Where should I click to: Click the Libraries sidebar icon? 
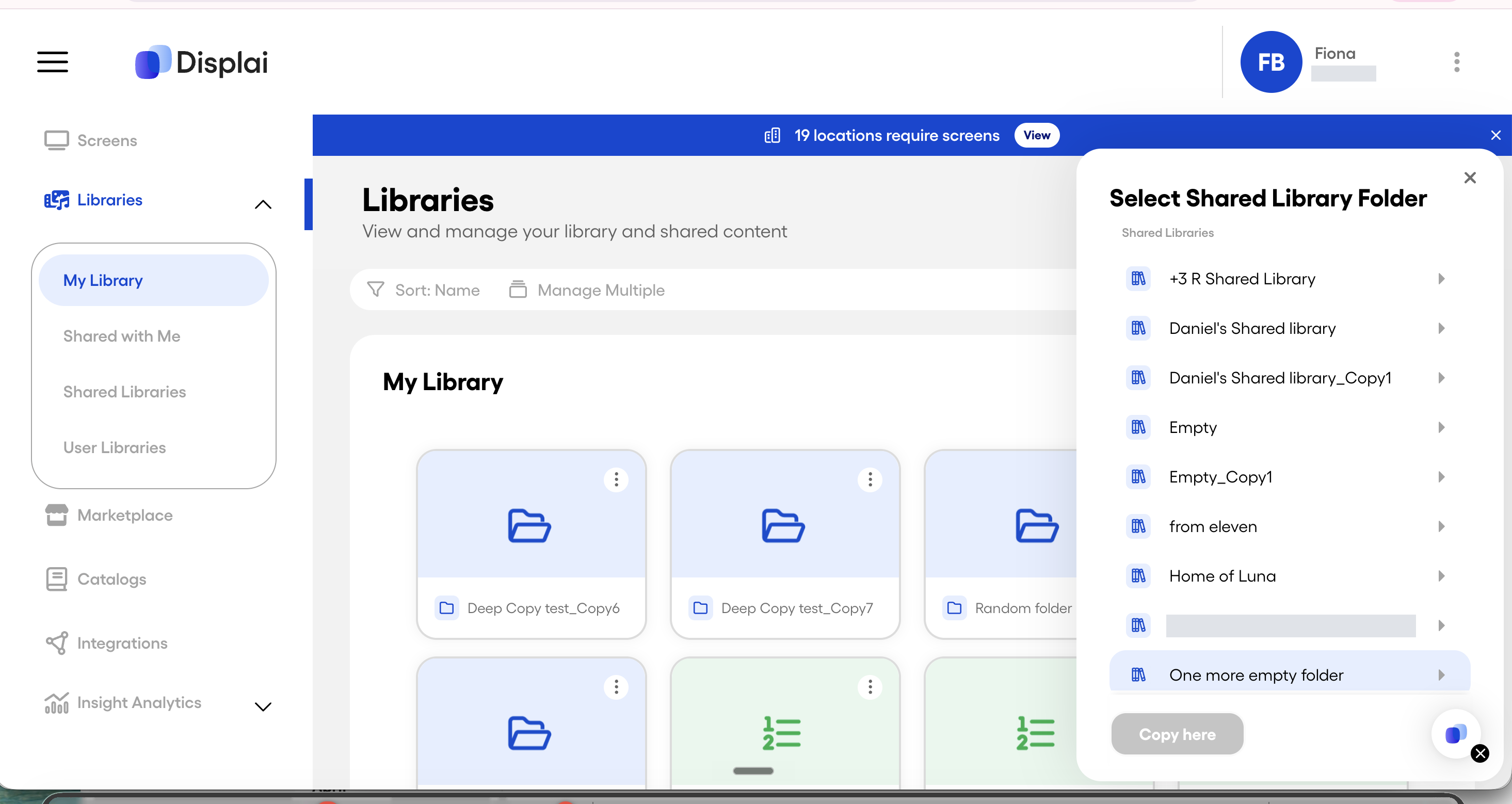click(x=57, y=200)
